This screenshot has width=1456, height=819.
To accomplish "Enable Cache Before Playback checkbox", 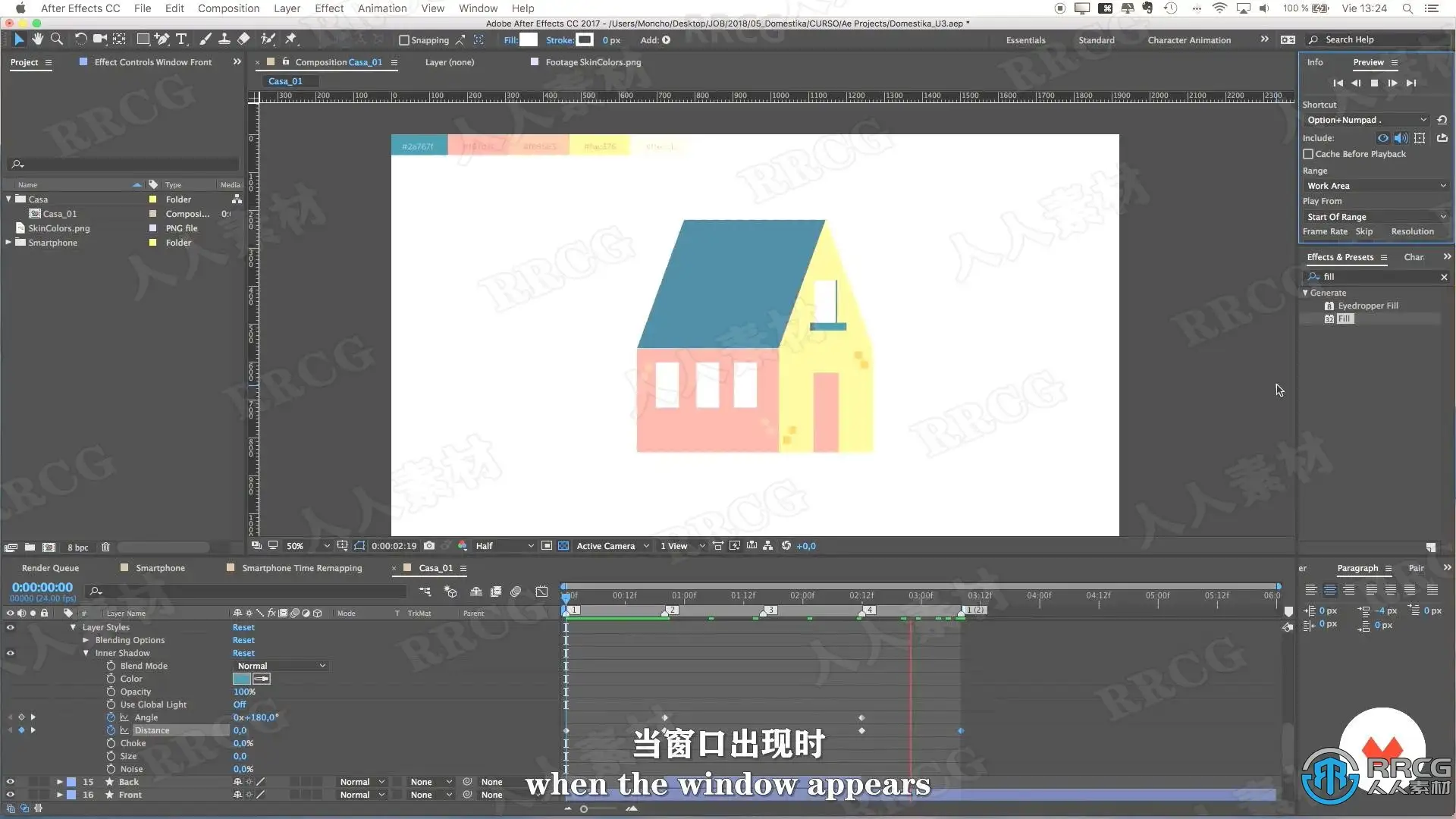I will pos(1308,154).
